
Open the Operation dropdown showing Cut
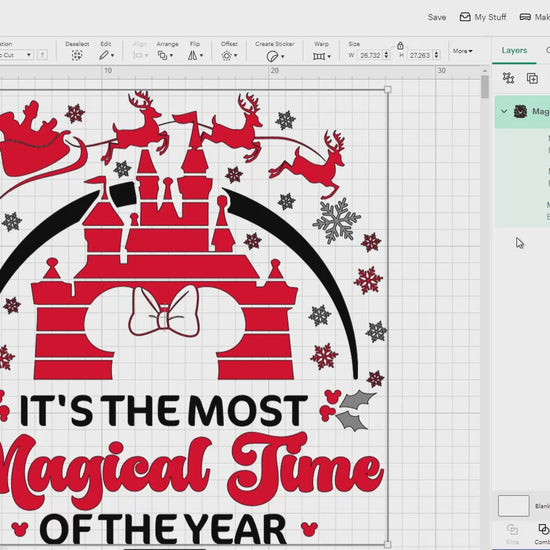point(16,55)
